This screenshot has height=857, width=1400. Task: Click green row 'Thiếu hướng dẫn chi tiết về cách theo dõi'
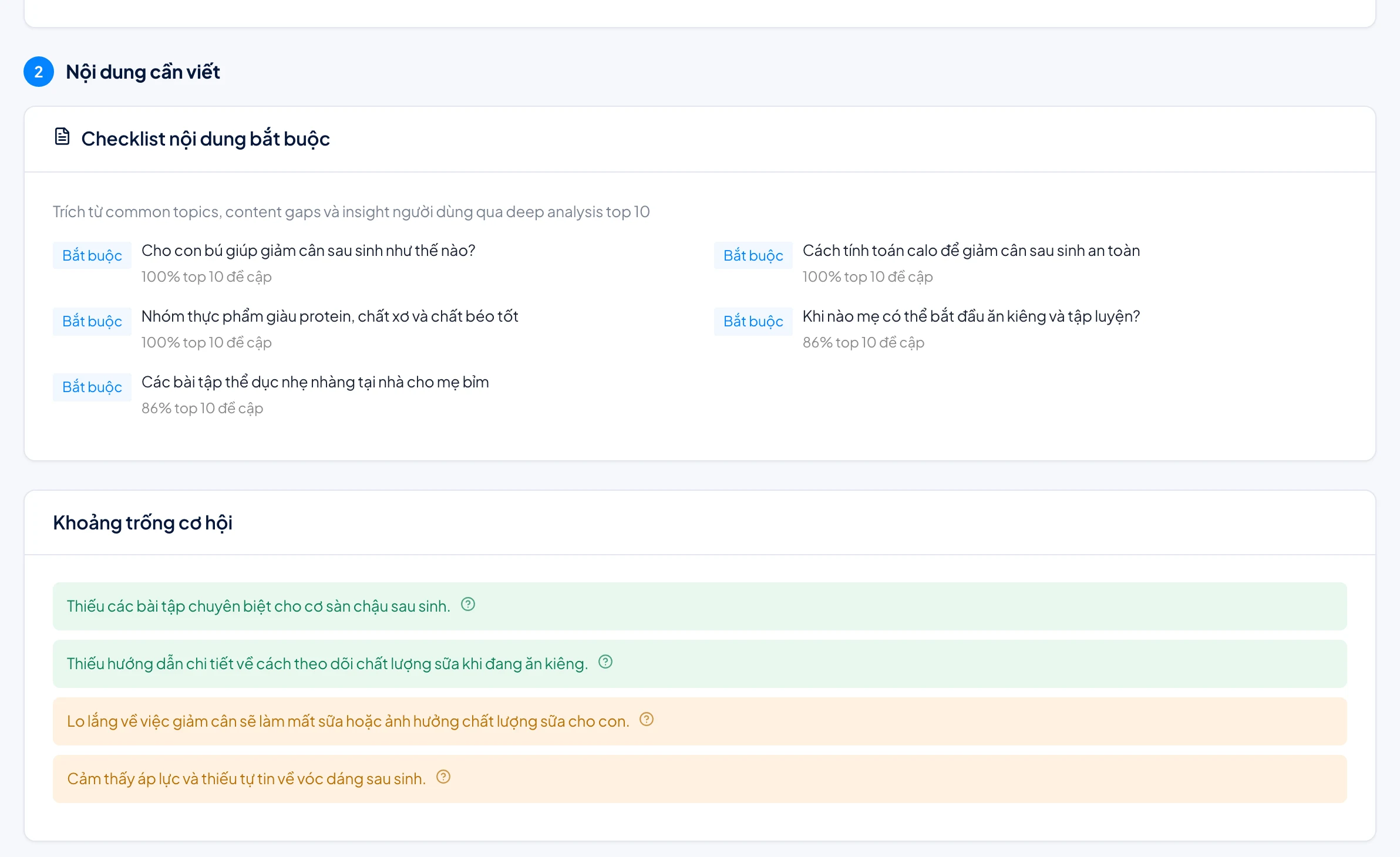click(700, 664)
